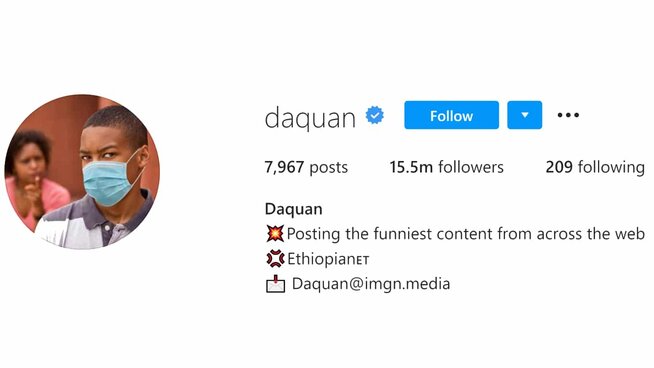Click the Ethiopian bio text

click(x=321, y=259)
